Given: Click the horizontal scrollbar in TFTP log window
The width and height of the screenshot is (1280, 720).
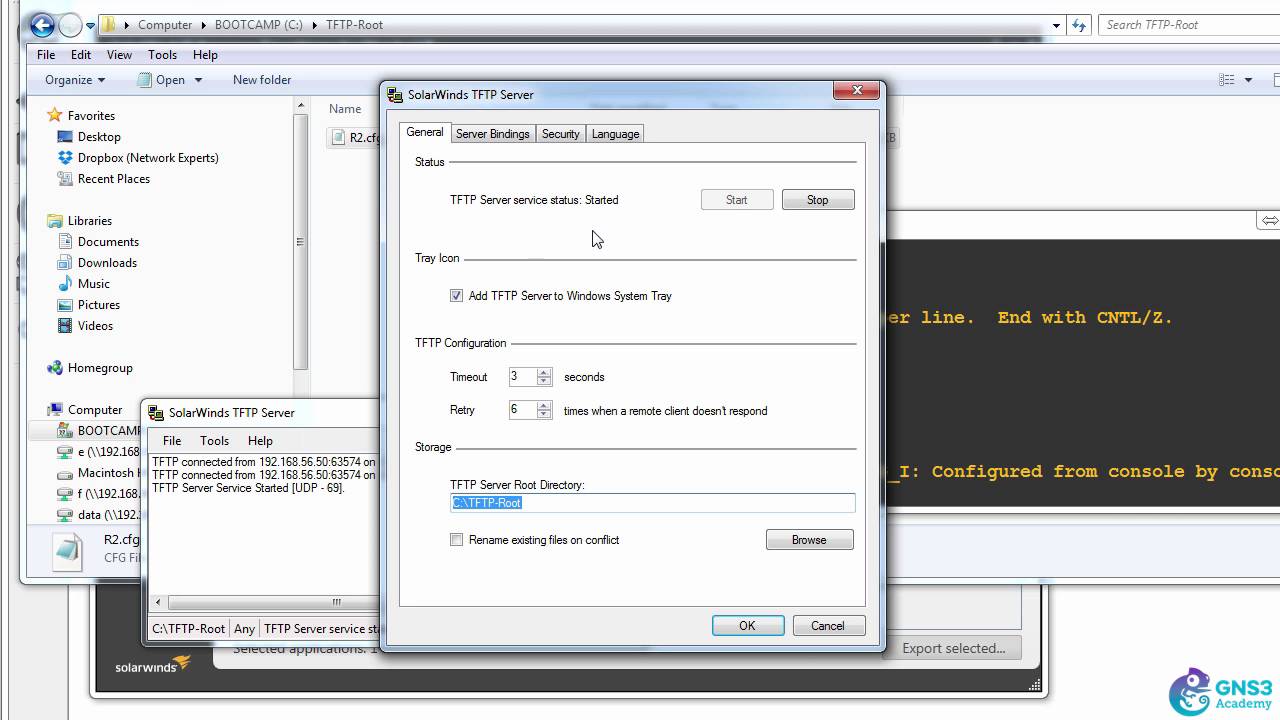Looking at the screenshot, I should (264, 603).
